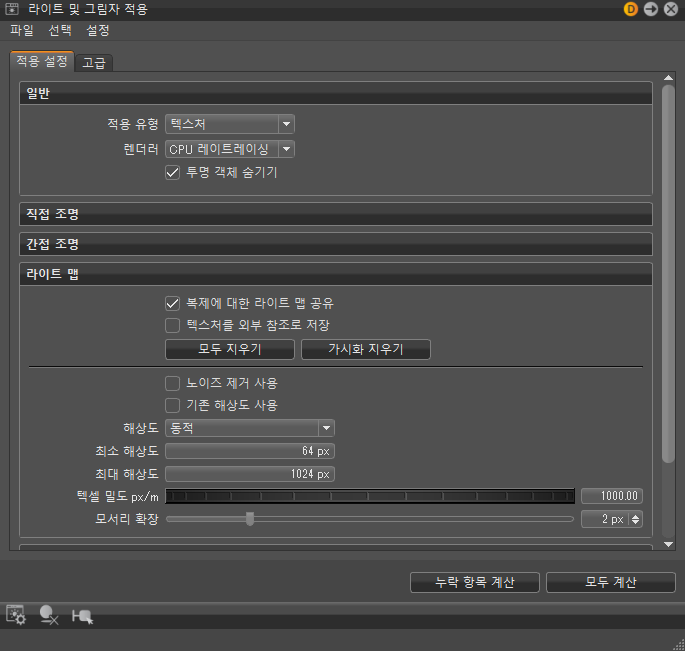Toggle 복제에 대한 라이트 맵 공유 checkbox

pyautogui.click(x=173, y=303)
